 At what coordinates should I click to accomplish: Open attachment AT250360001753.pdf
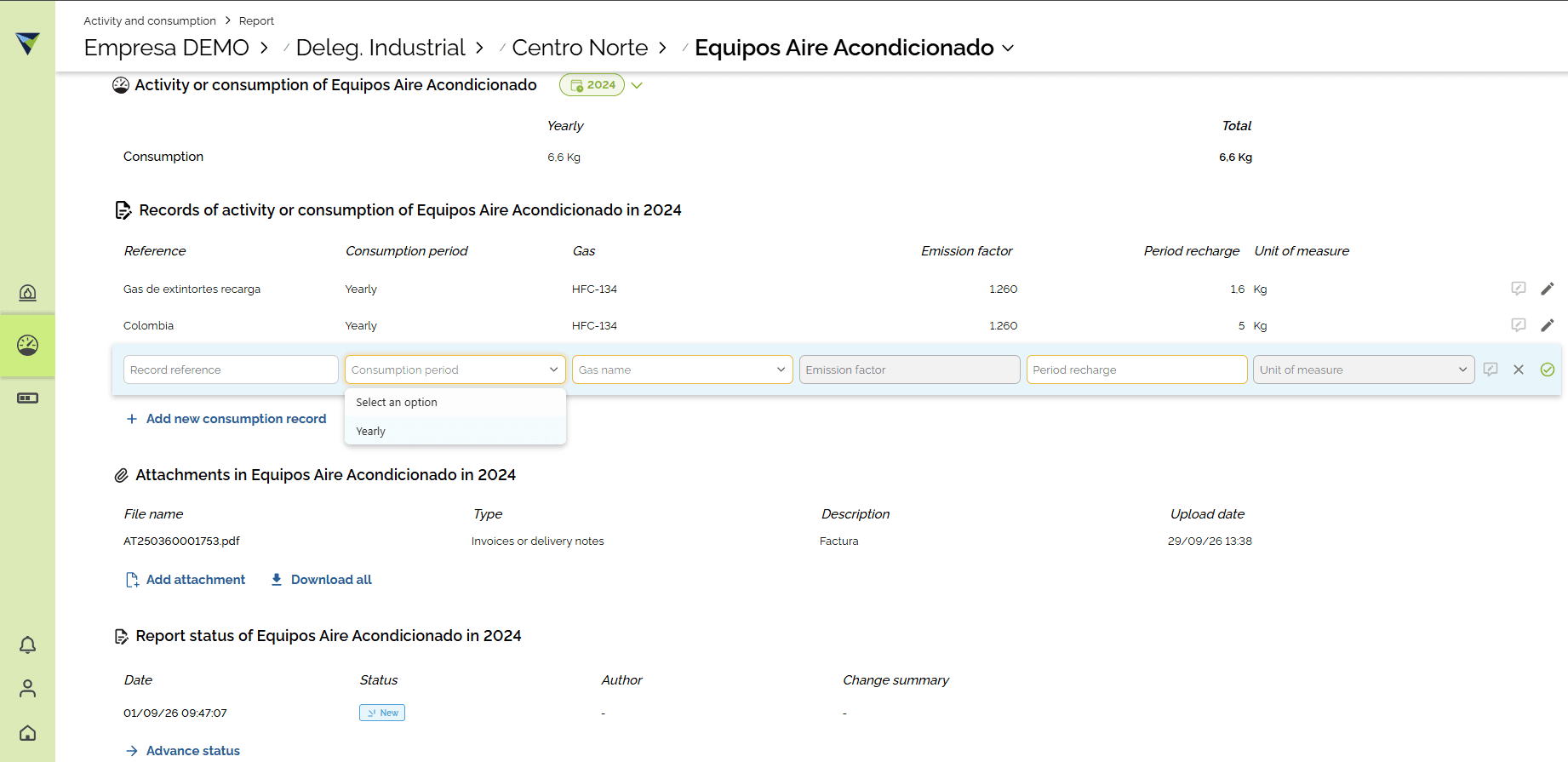181,541
